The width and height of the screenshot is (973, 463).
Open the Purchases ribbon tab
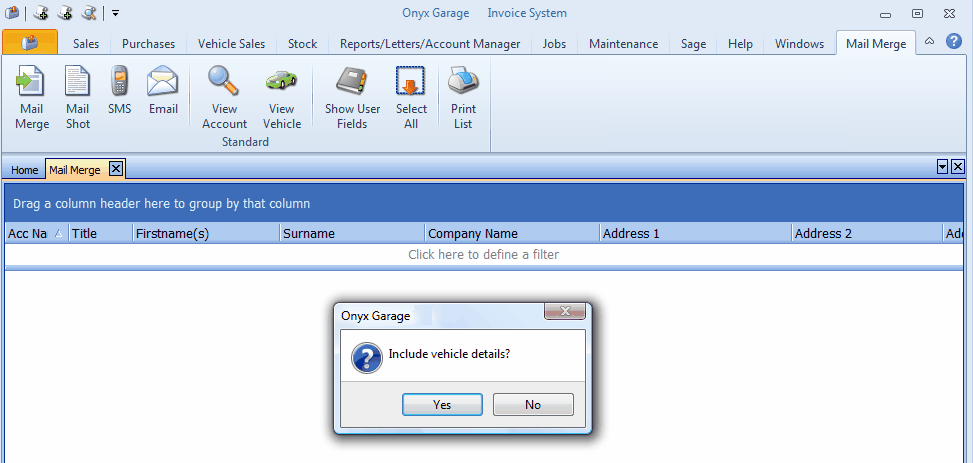(148, 43)
